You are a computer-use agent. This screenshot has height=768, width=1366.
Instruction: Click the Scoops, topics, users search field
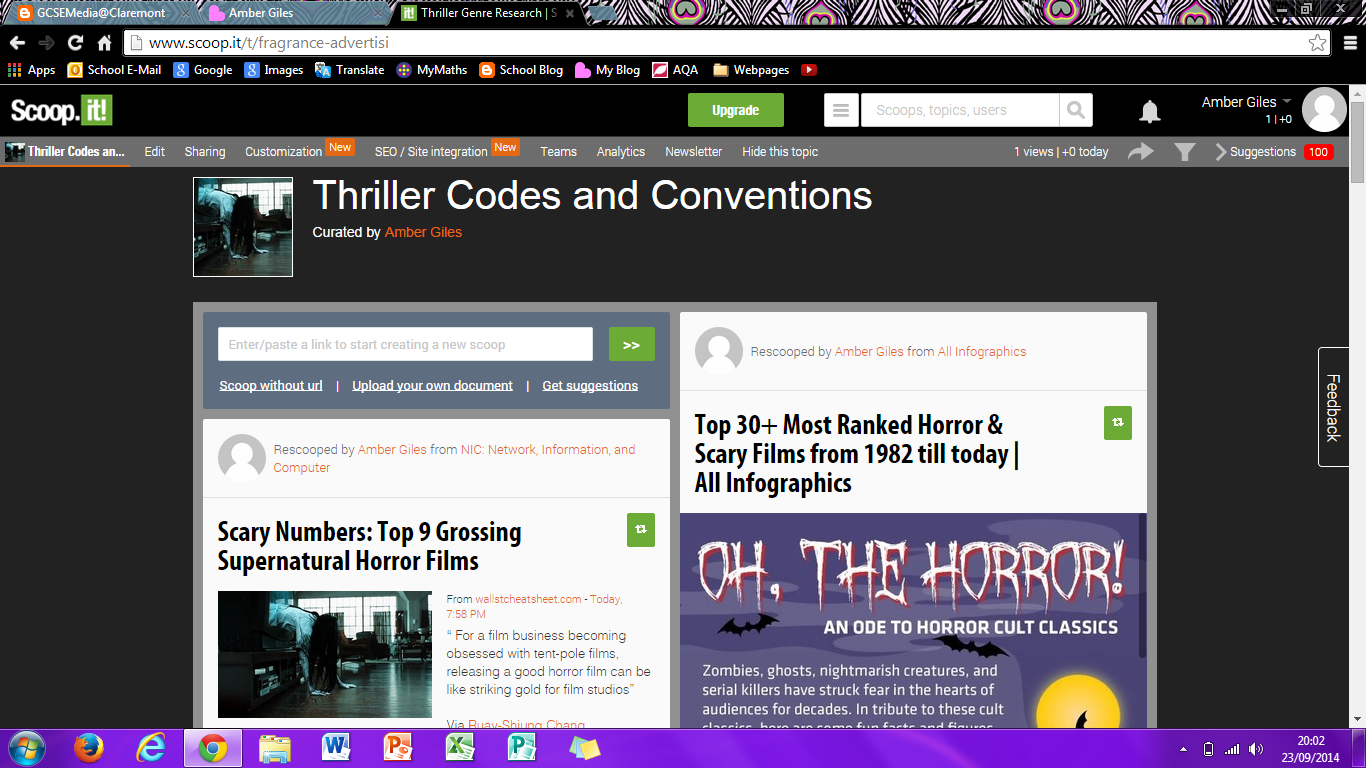(x=959, y=110)
